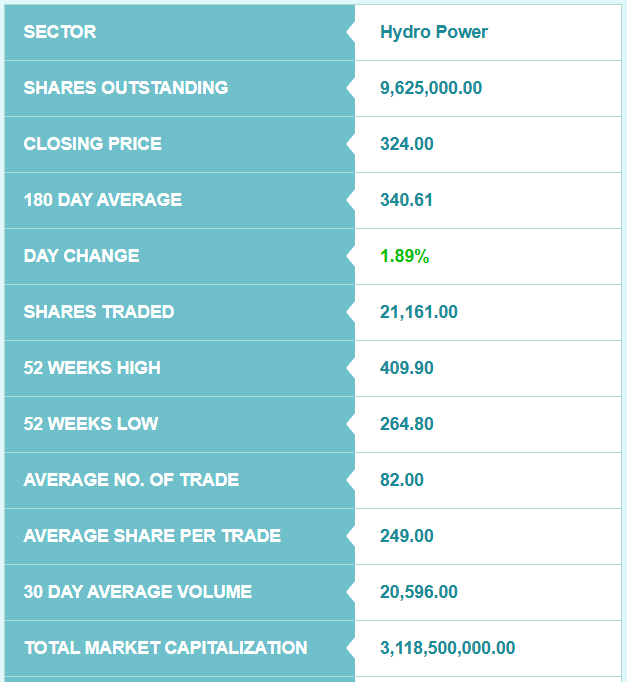Select the 30 DAY AVERAGE VOLUME label

coord(138,592)
